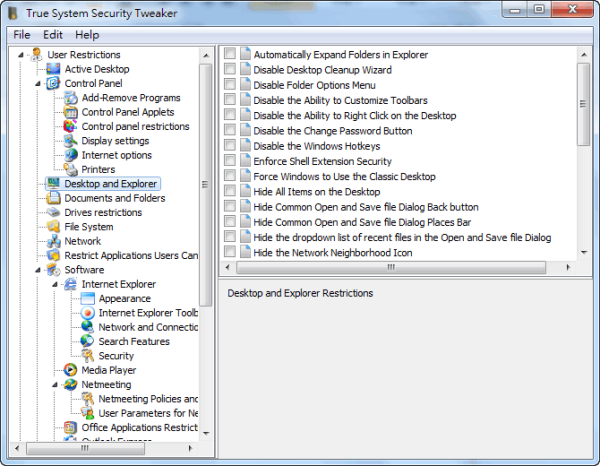The image size is (600, 466).
Task: Click Hide Common Dialog Back button entry
Action: pos(366,207)
